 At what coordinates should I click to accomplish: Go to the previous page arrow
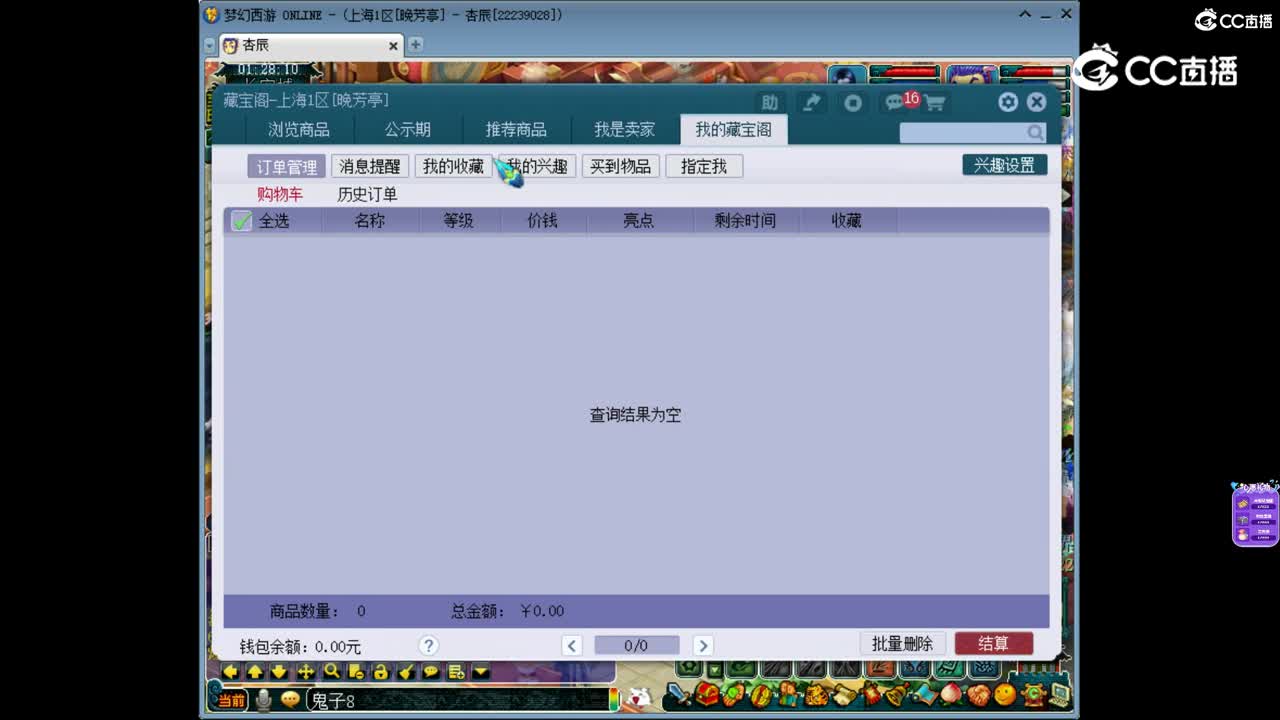pos(572,646)
